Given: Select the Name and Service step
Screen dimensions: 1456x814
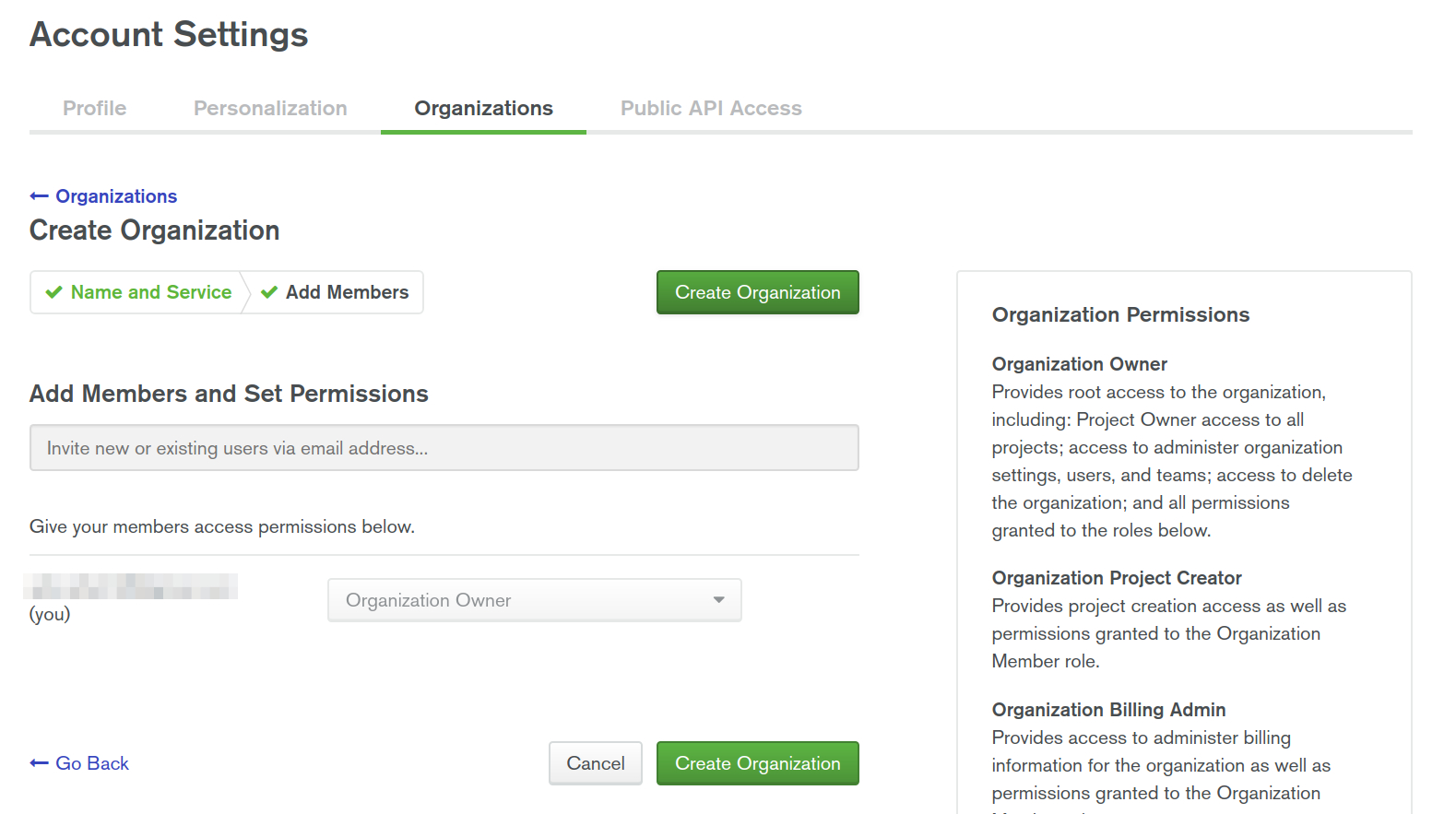Looking at the screenshot, I should point(151,292).
